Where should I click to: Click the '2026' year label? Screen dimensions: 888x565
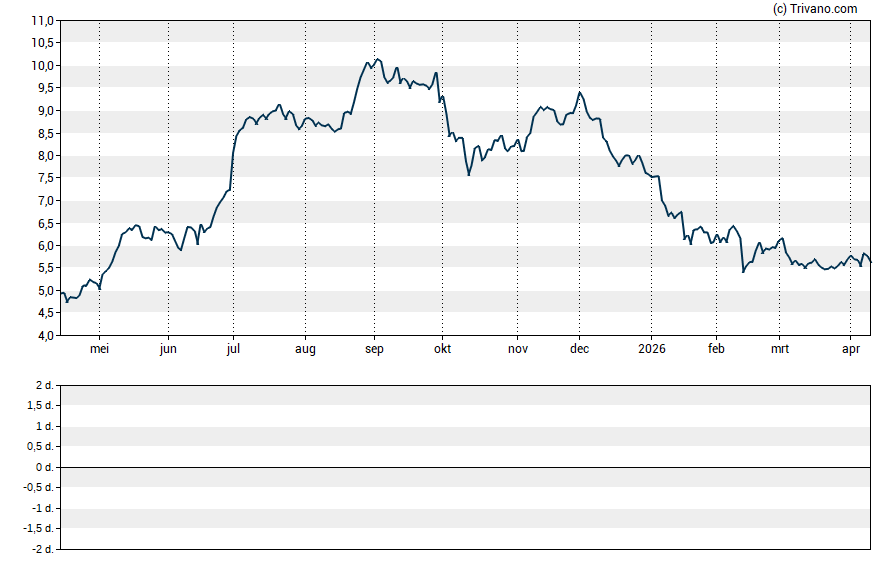(x=651, y=349)
